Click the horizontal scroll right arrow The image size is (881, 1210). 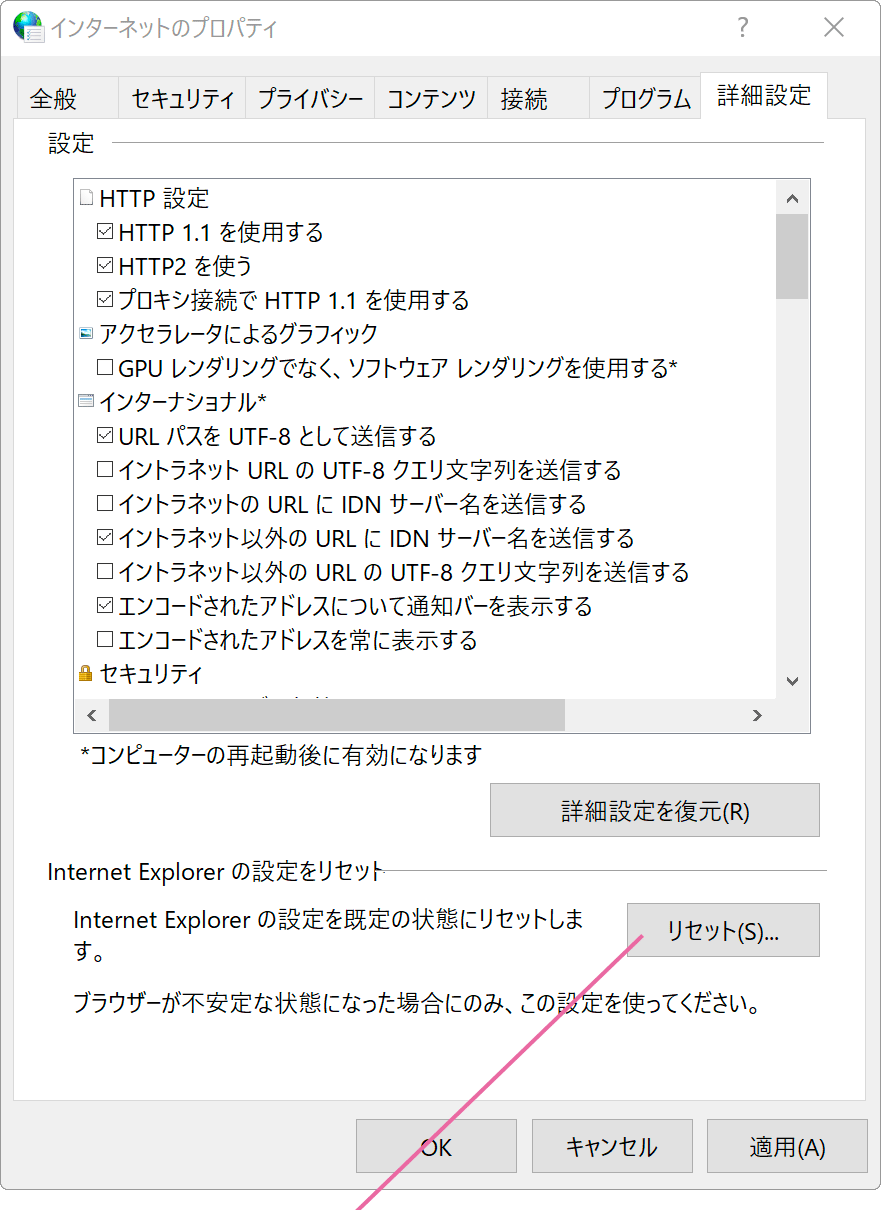point(757,715)
